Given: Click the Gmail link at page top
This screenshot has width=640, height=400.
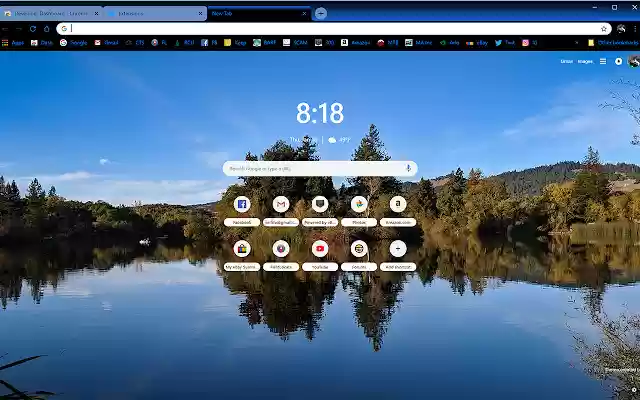Looking at the screenshot, I should 567,61.
